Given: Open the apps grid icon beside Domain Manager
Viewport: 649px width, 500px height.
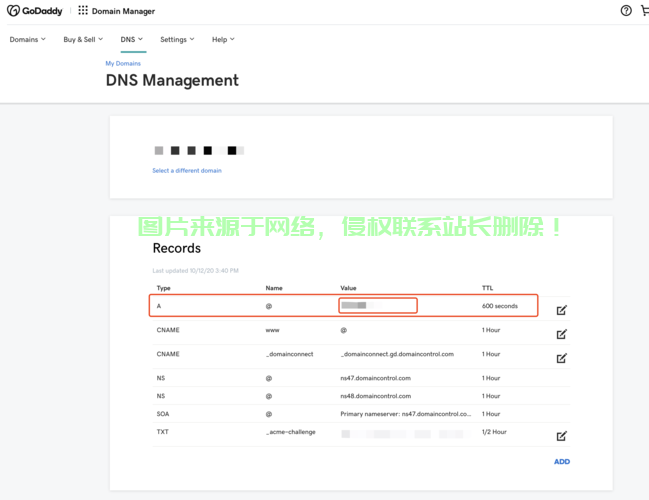Looking at the screenshot, I should [x=83, y=10].
